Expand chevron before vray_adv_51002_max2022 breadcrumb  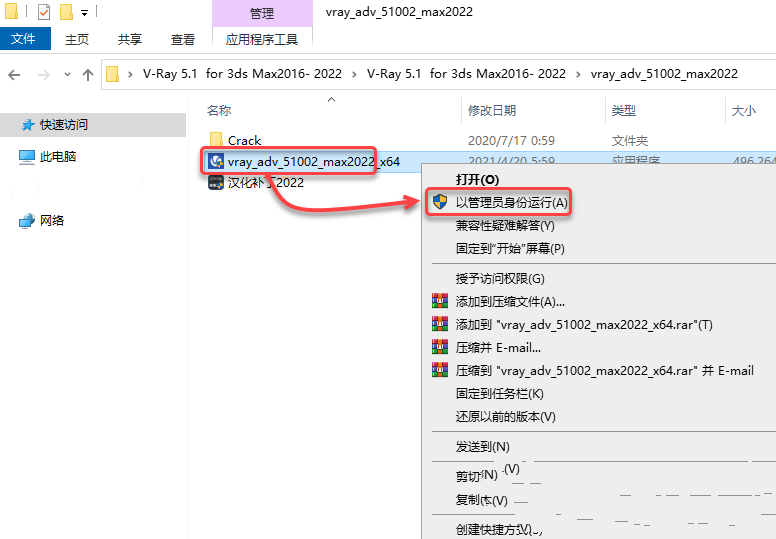(578, 74)
